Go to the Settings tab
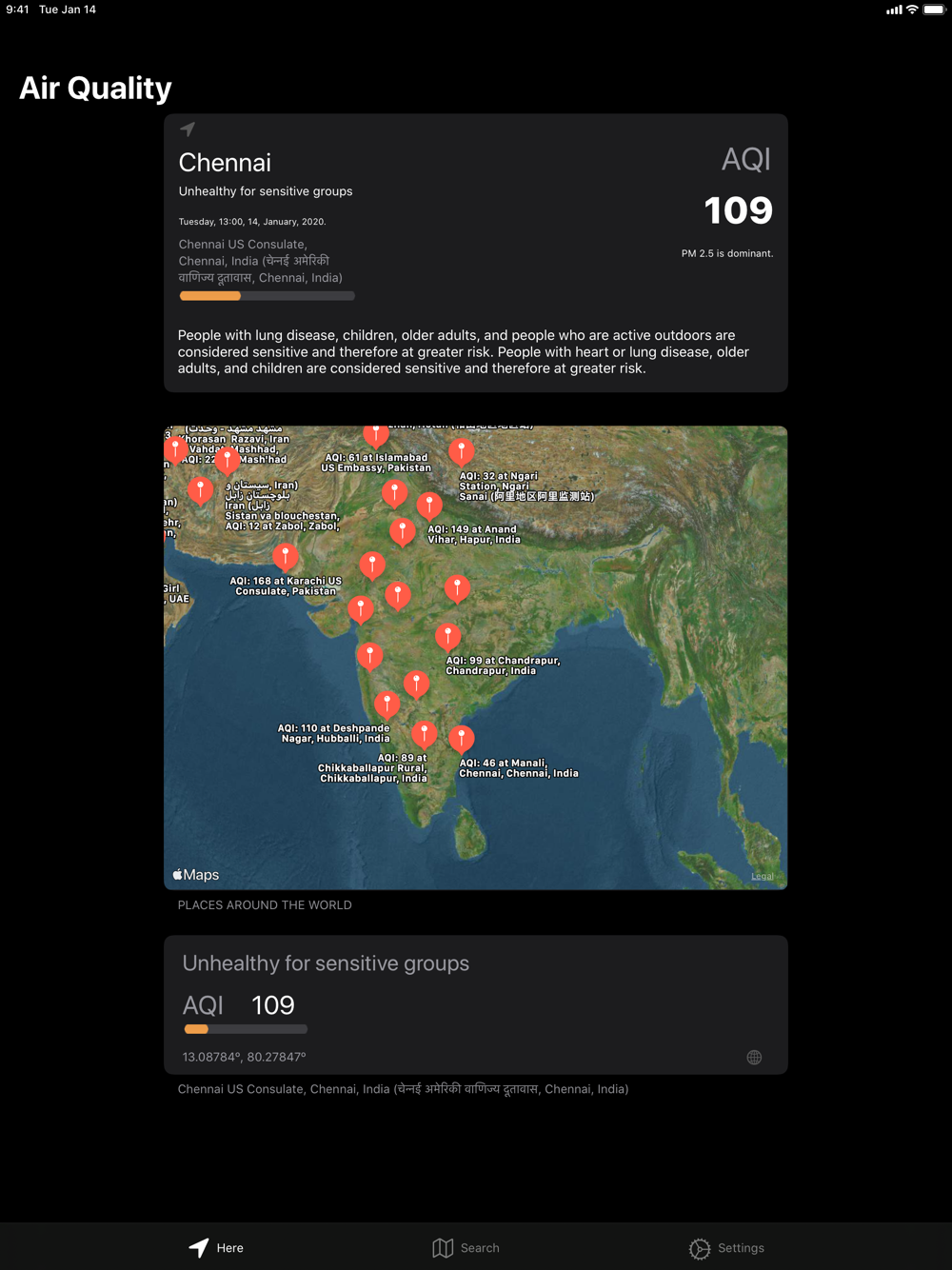This screenshot has width=952, height=1270. [x=726, y=1248]
